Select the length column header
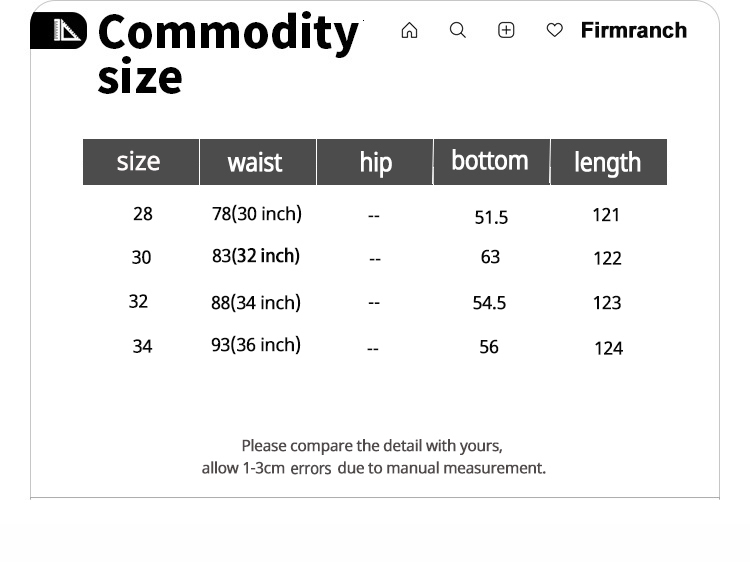 click(607, 163)
